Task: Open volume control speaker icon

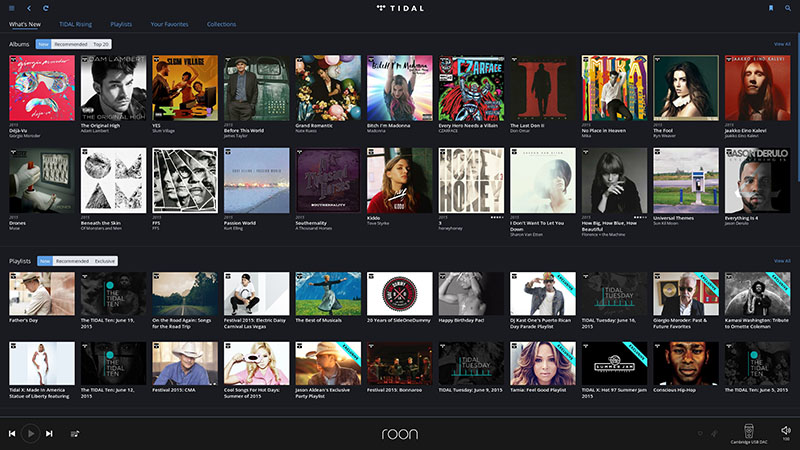Action: [x=786, y=431]
